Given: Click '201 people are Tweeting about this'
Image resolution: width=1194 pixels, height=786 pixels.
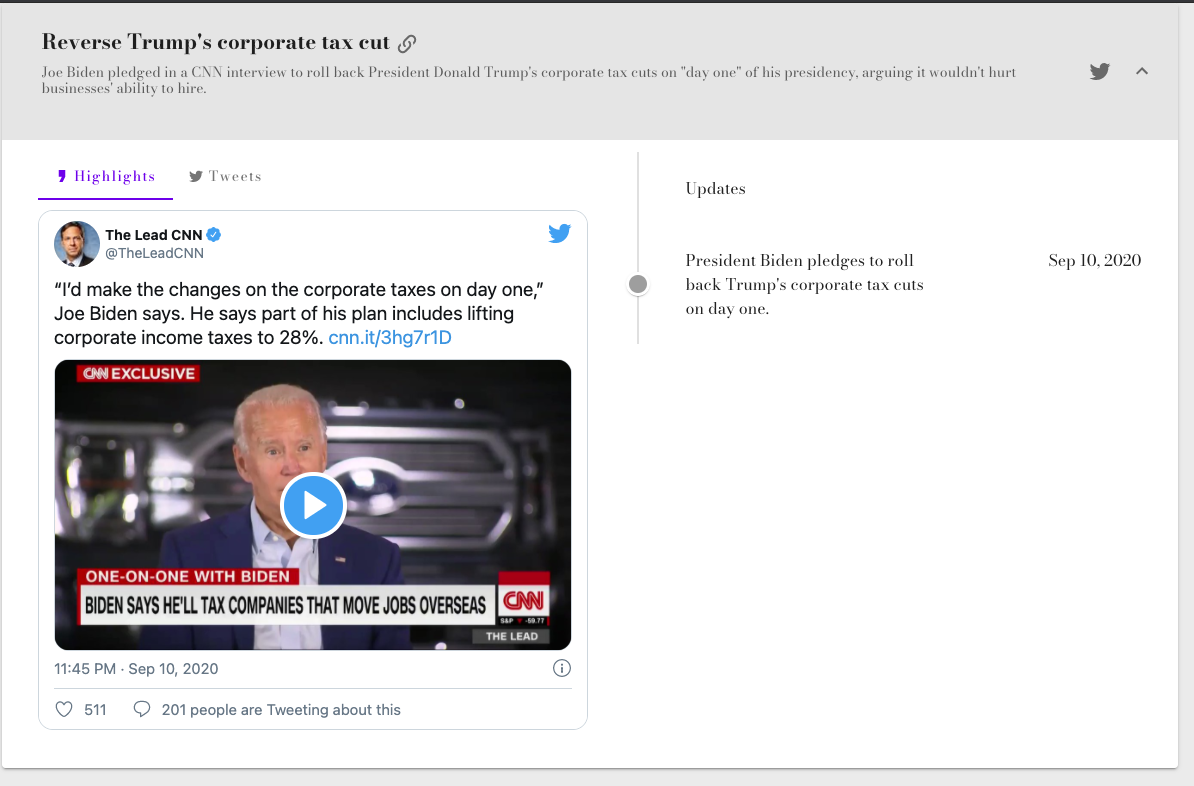Looking at the screenshot, I should [x=280, y=709].
